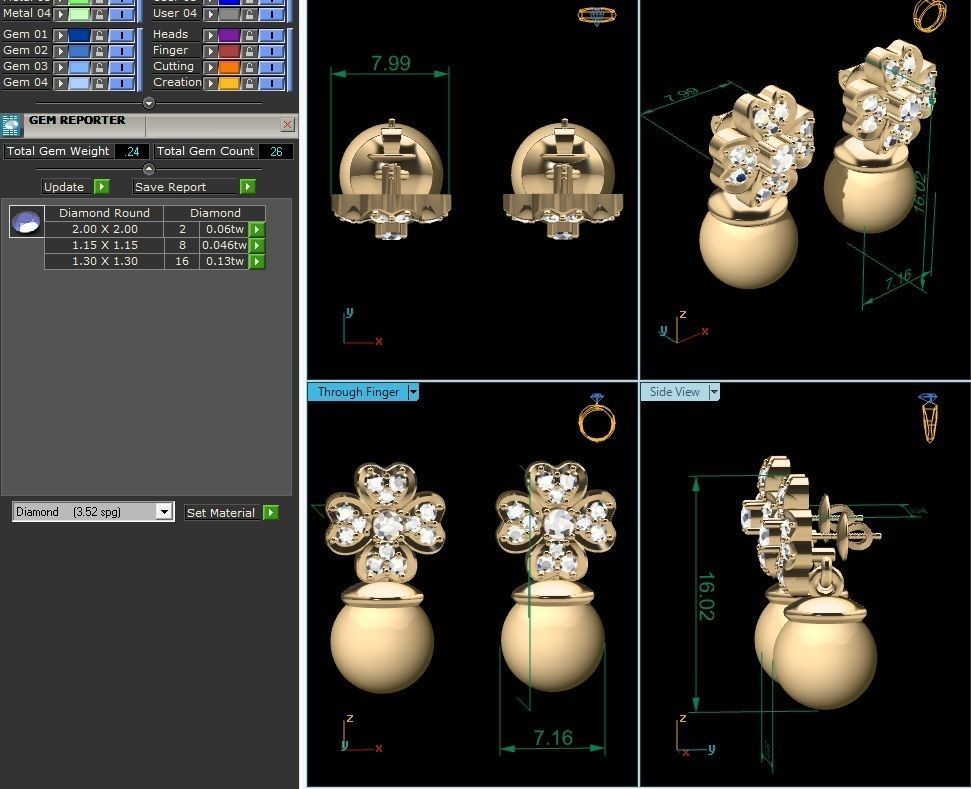Click the round diamond gem thumbnail
Image resolution: width=971 pixels, height=789 pixels.
[x=27, y=222]
